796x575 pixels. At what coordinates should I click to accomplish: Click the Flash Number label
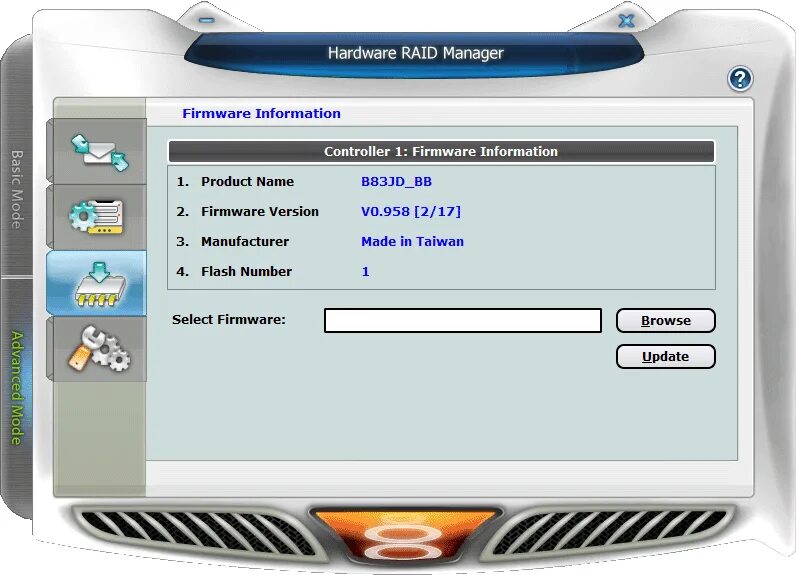tap(246, 272)
